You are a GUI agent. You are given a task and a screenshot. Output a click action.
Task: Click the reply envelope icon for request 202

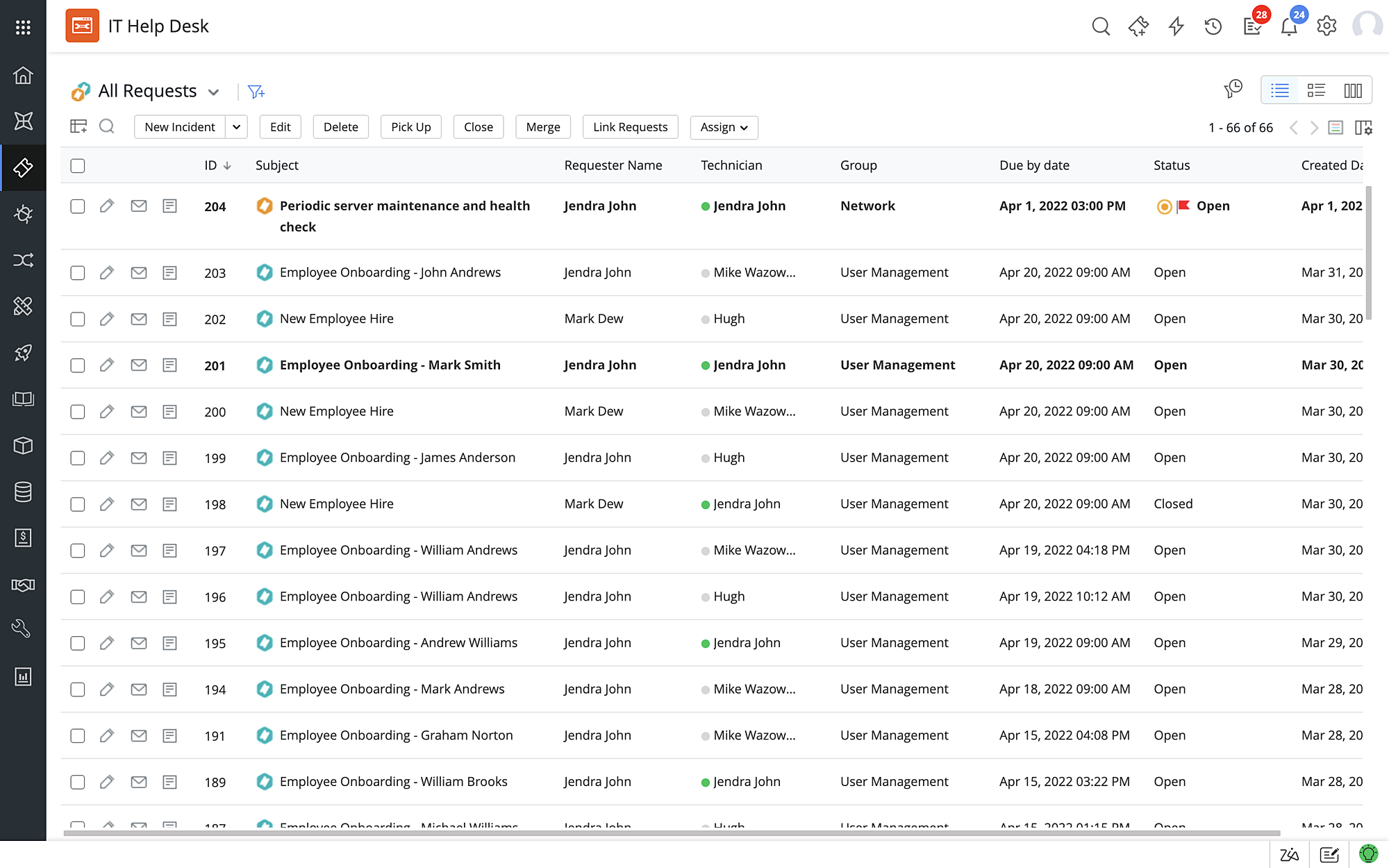(x=139, y=319)
